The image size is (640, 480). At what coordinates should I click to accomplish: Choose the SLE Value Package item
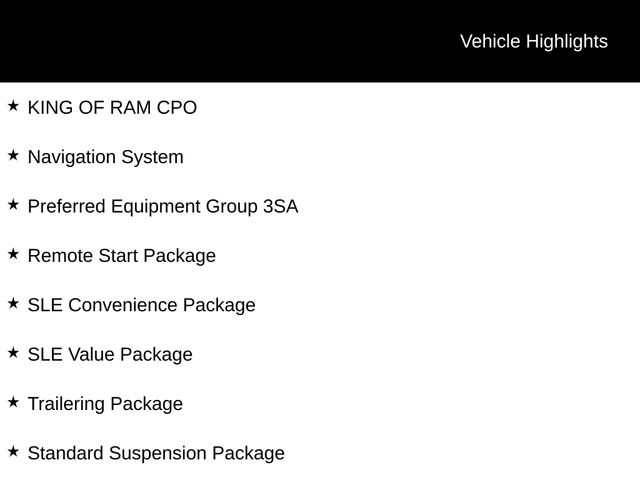tap(110, 355)
